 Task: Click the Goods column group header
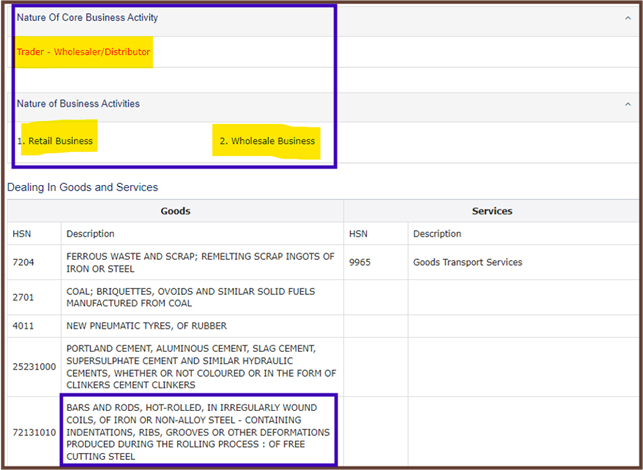(x=175, y=211)
